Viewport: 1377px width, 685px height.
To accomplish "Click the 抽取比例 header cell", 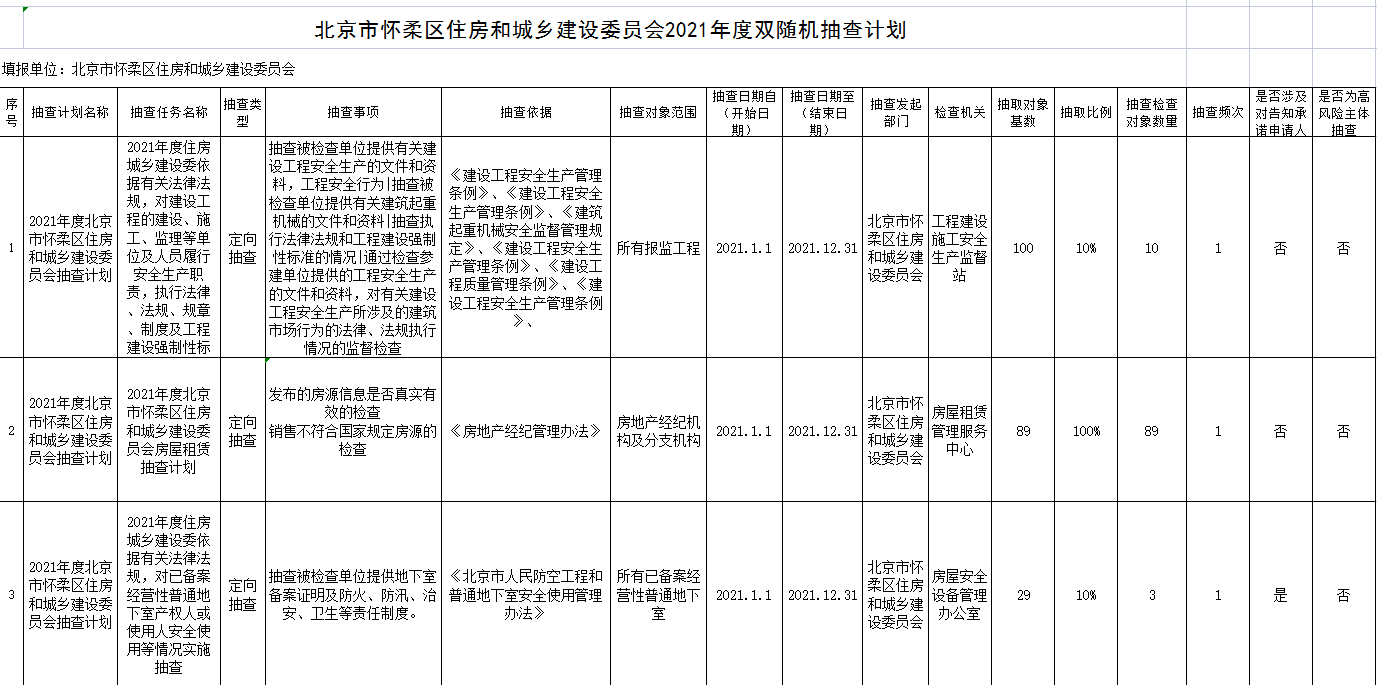I will pos(1086,112).
